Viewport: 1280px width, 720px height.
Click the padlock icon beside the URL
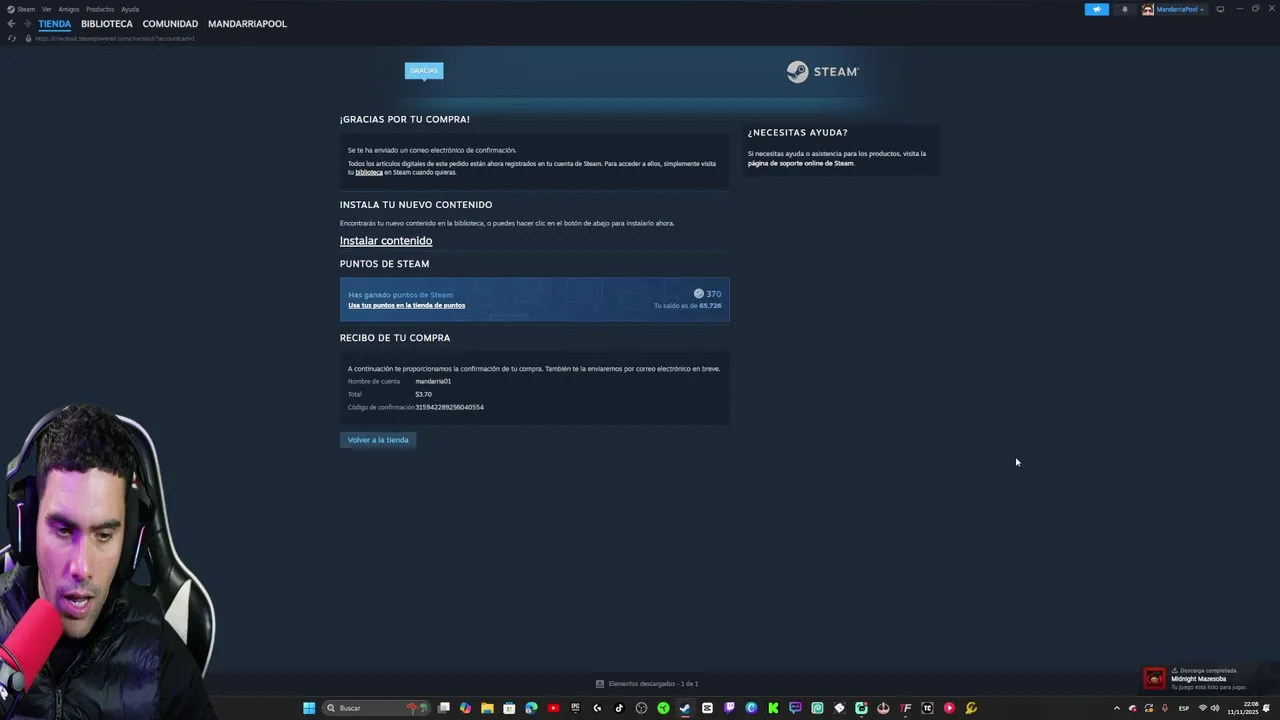click(x=28, y=38)
